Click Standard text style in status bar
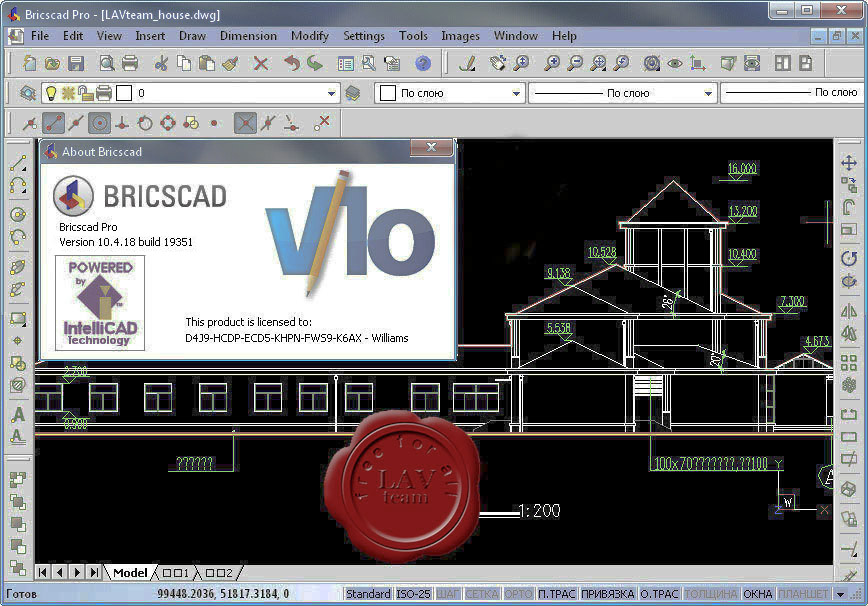The width and height of the screenshot is (868, 606). tap(368, 594)
